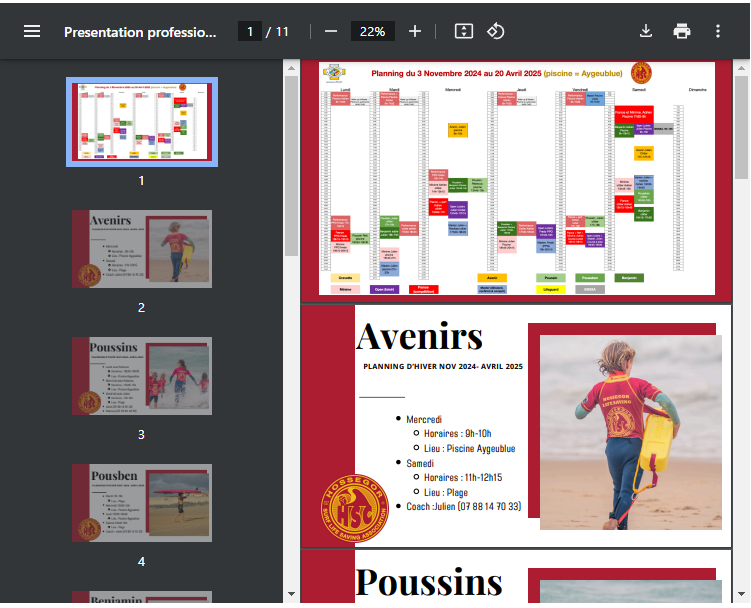751x608 pixels.
Task: Click the 'Samedi' bullet in Avenirs page
Action: pos(420,463)
